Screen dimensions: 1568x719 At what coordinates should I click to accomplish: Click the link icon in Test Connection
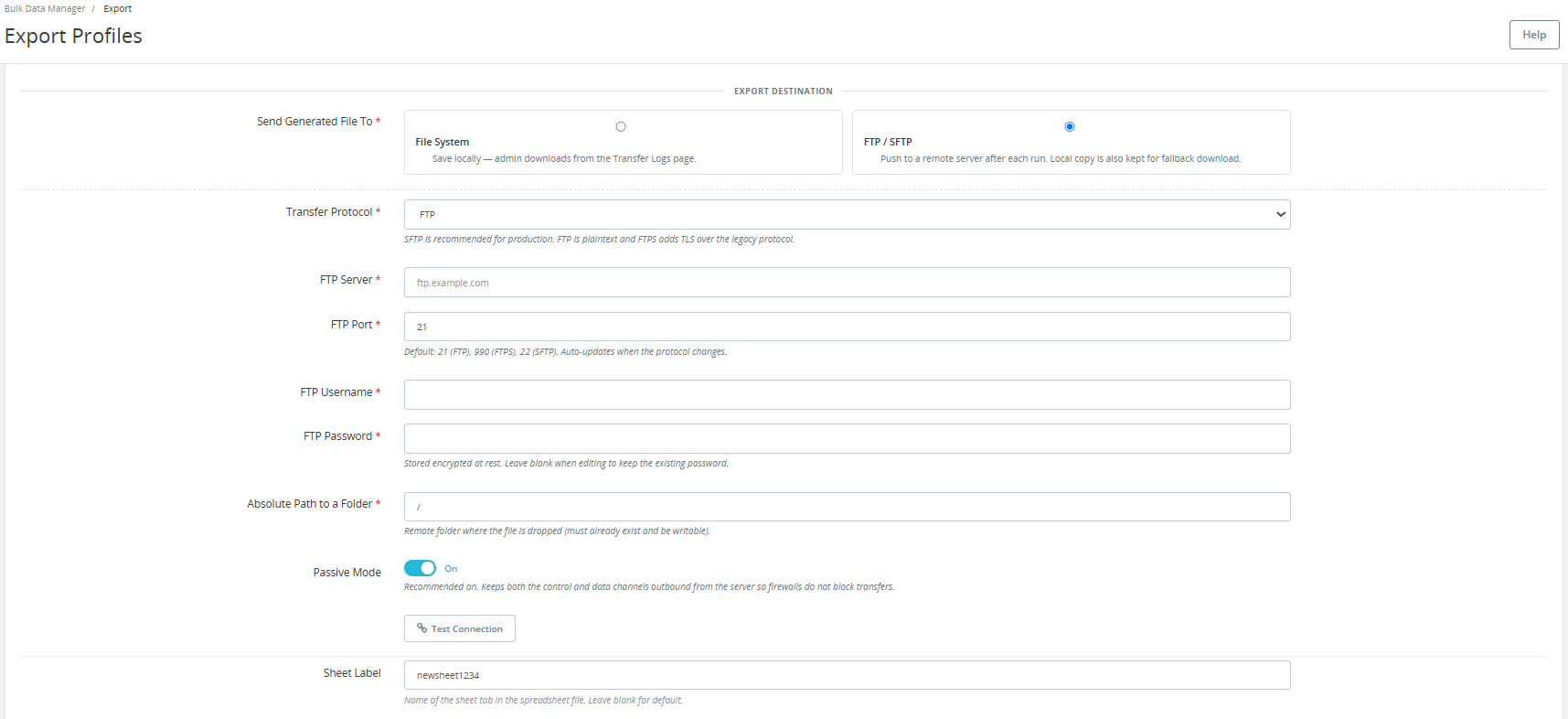pos(422,628)
